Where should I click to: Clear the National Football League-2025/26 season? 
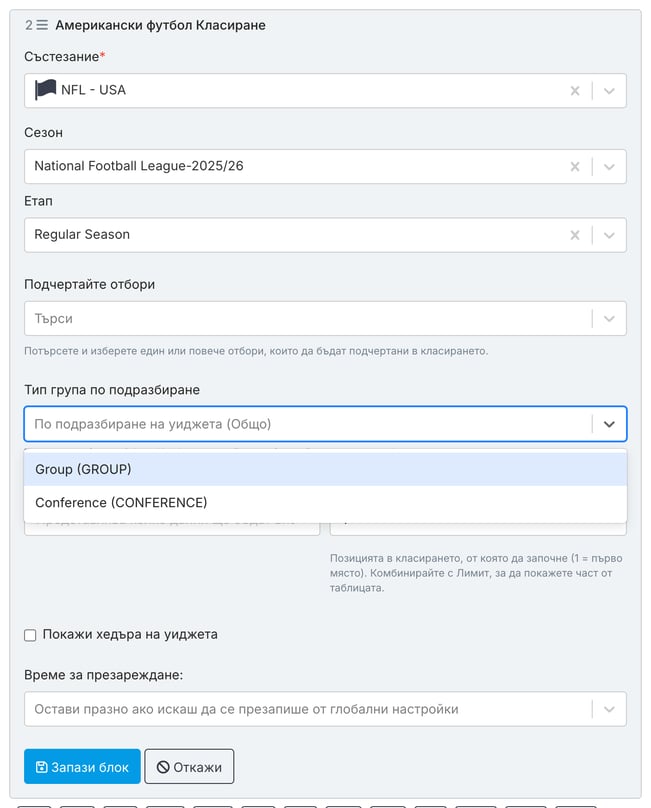click(x=575, y=166)
